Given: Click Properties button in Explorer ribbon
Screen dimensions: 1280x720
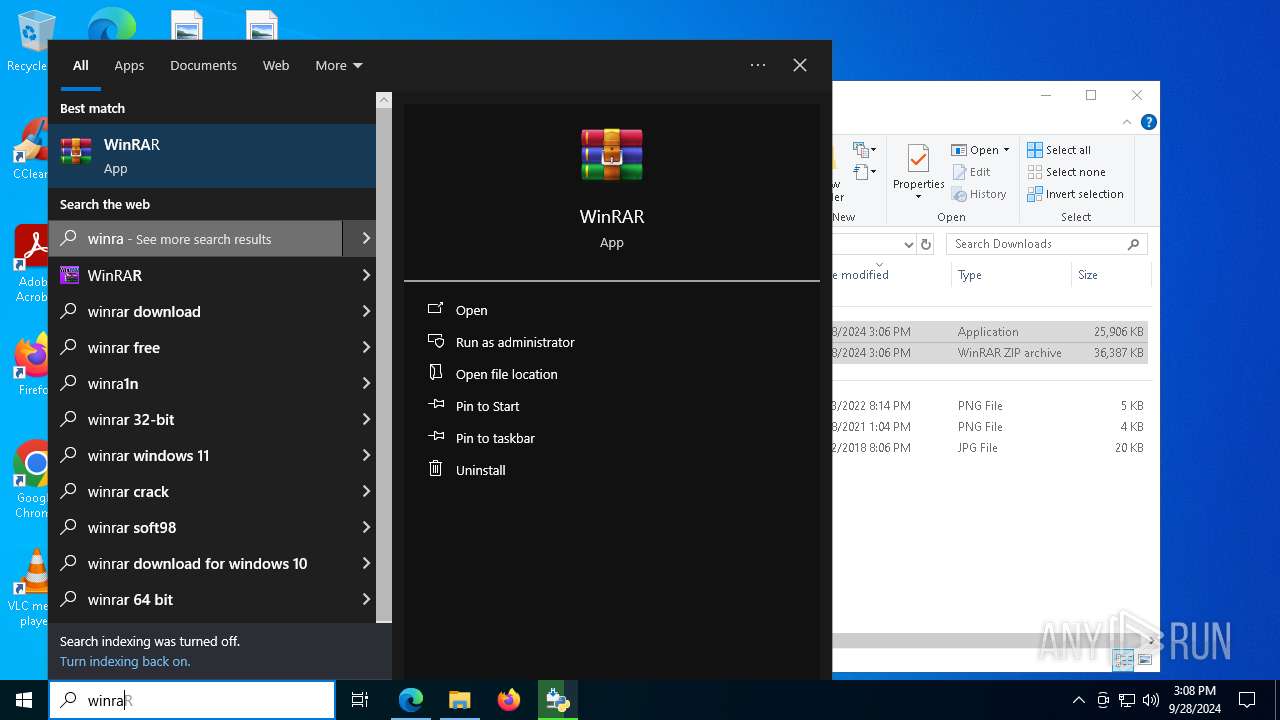Looking at the screenshot, I should pos(918,170).
